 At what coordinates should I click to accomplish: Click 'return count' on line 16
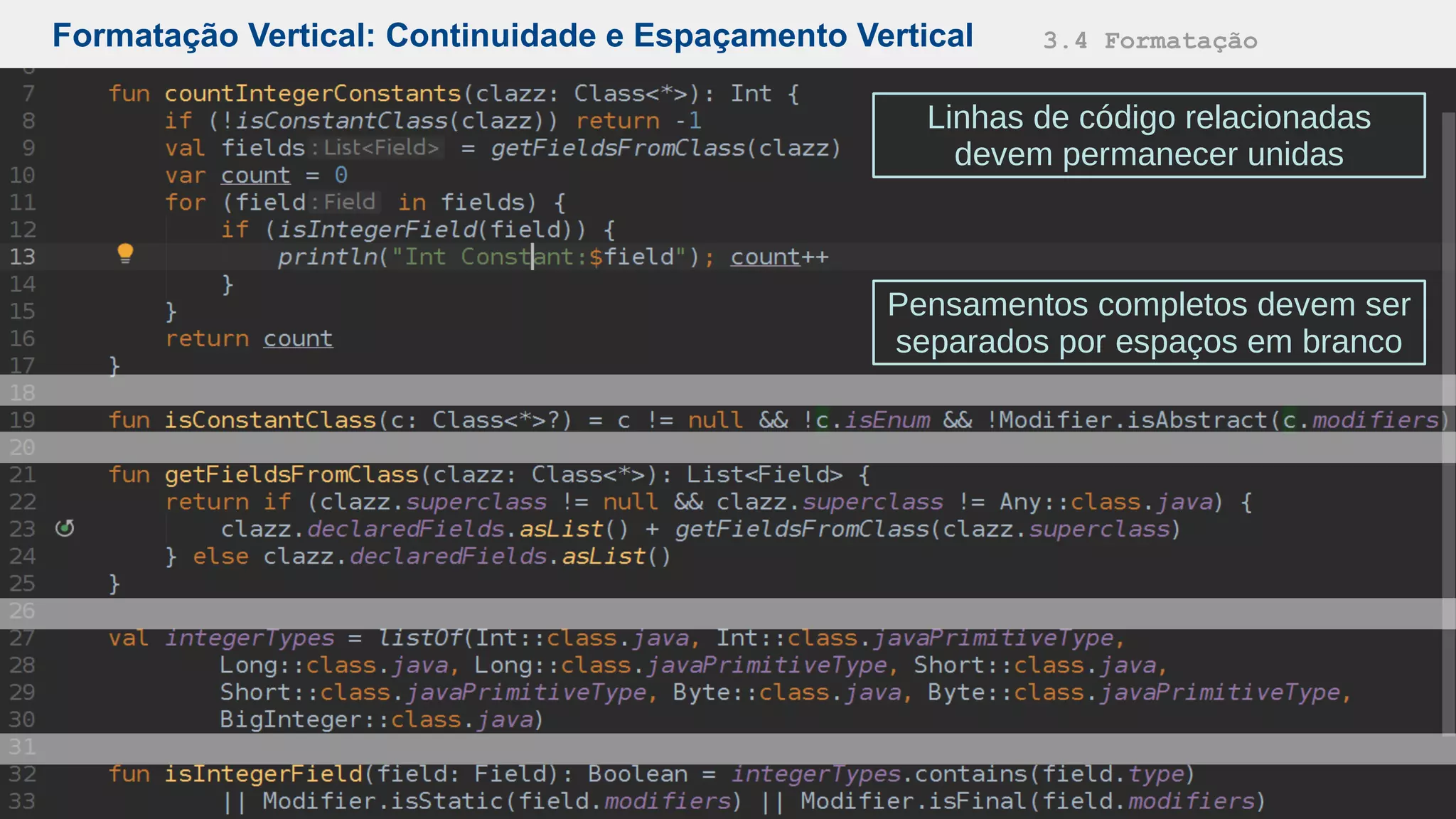pos(249,339)
